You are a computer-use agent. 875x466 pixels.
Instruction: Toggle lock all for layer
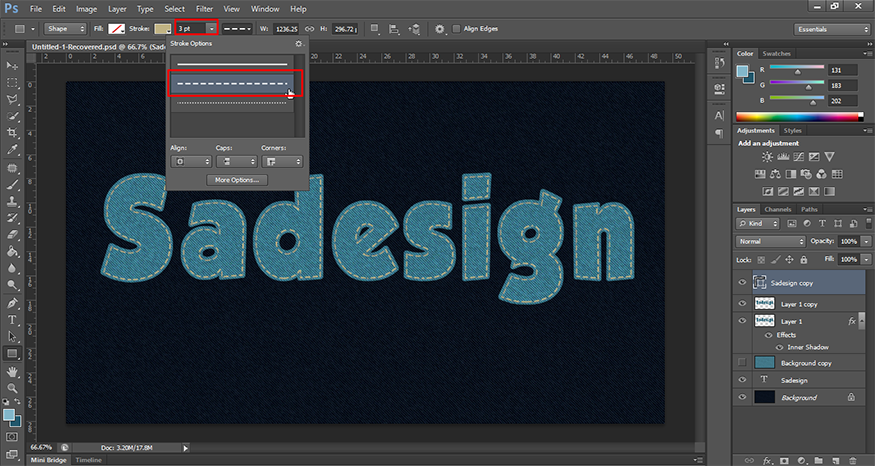(804, 260)
